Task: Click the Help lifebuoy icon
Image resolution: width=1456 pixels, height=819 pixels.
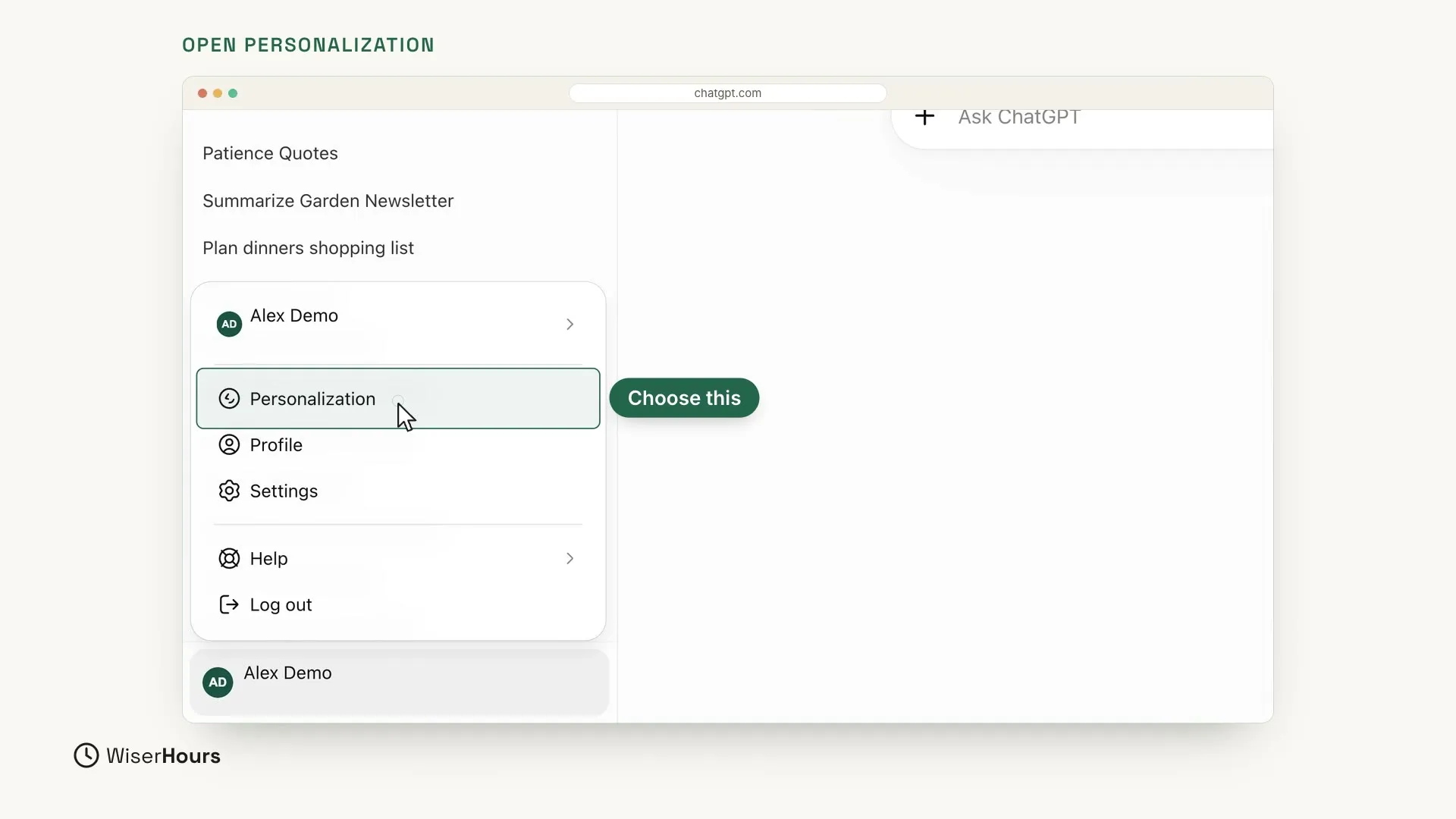Action: coord(229,559)
